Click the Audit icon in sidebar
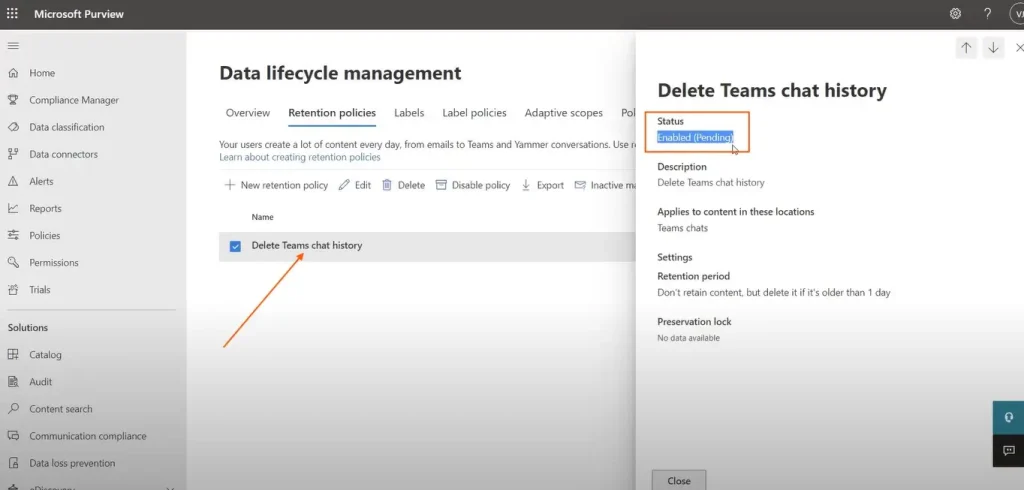This screenshot has height=490, width=1024. click(13, 382)
